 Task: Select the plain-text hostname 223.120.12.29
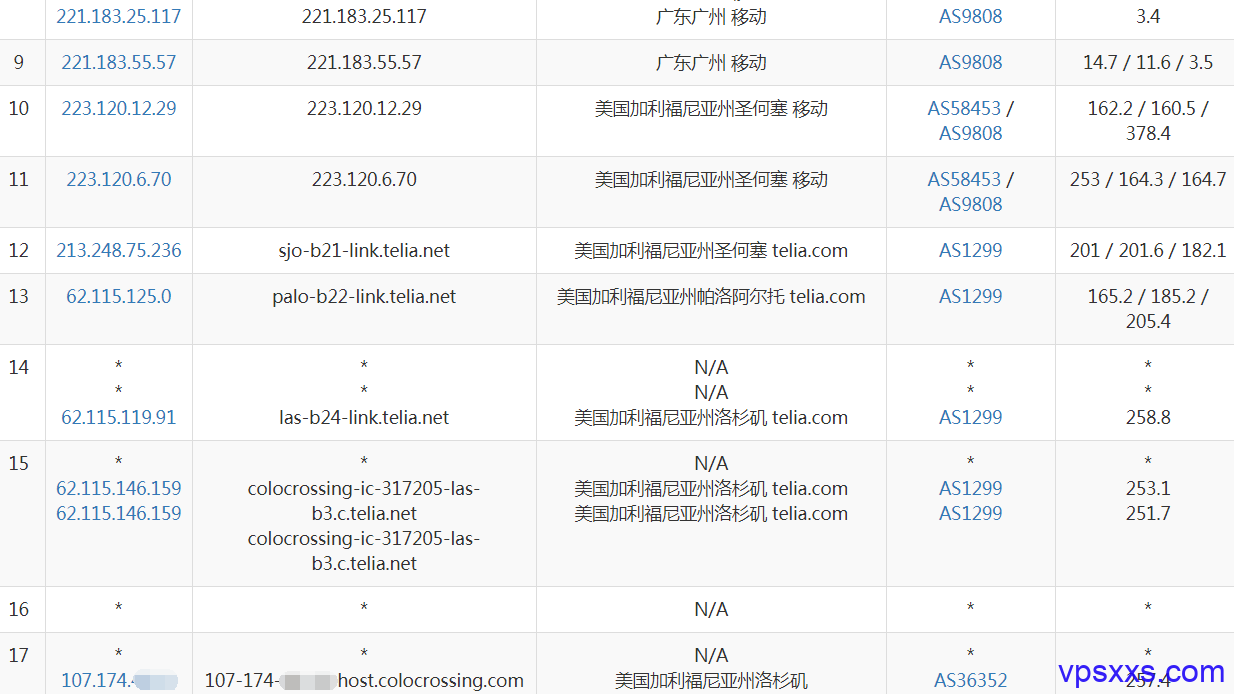tap(364, 108)
